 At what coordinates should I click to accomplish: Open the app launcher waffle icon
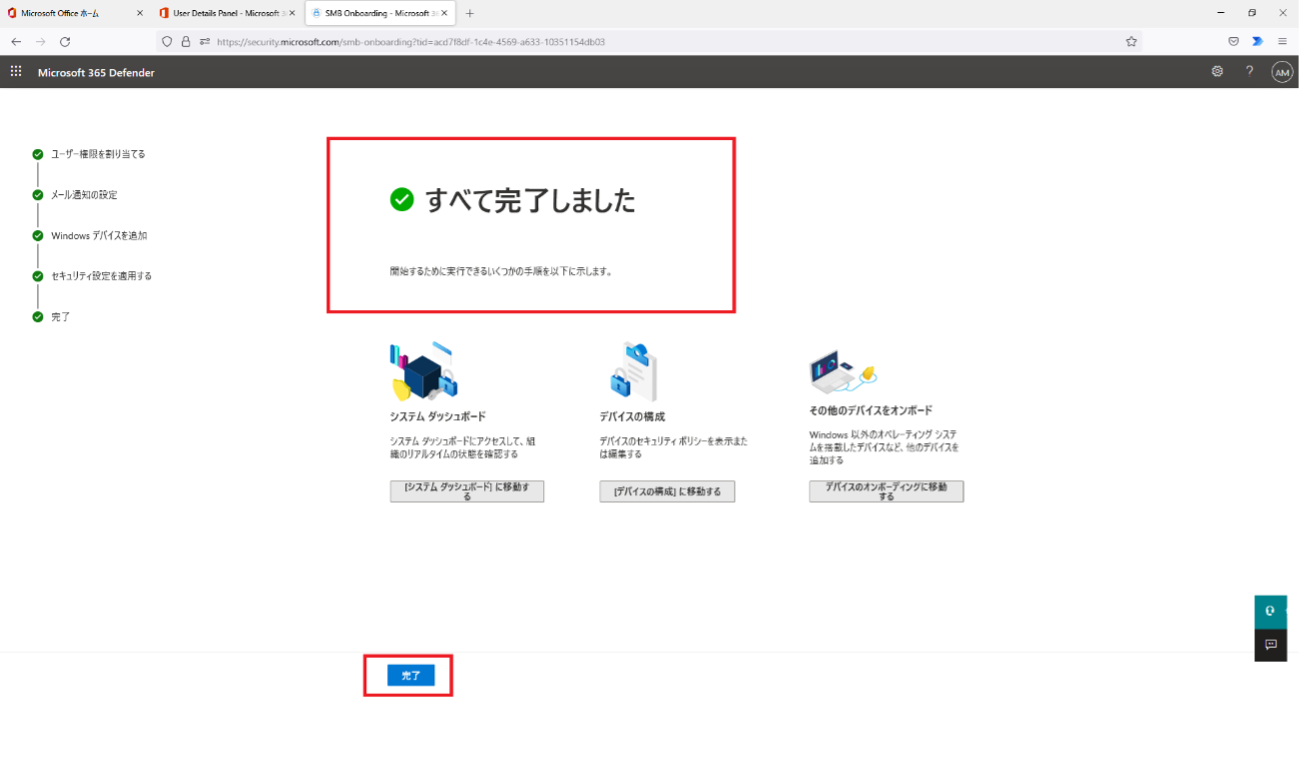coord(16,71)
